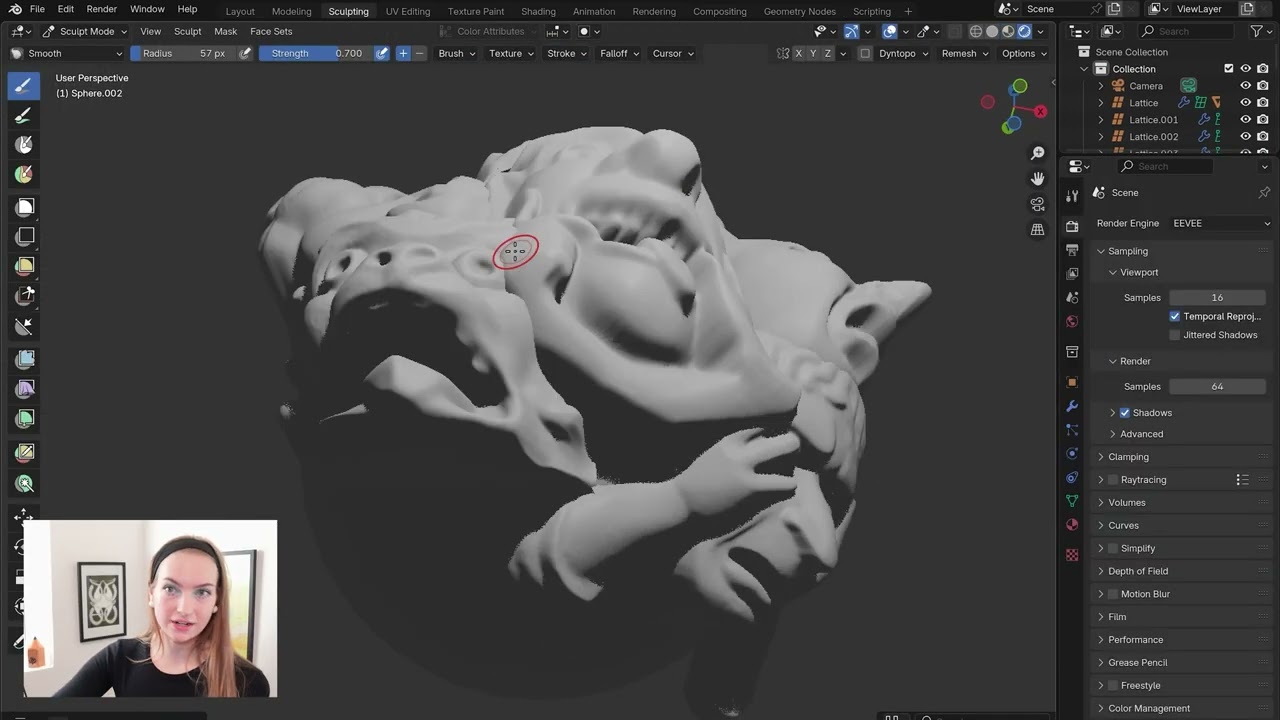Image resolution: width=1280 pixels, height=720 pixels.
Task: Open the Options dropdown
Action: [1024, 53]
